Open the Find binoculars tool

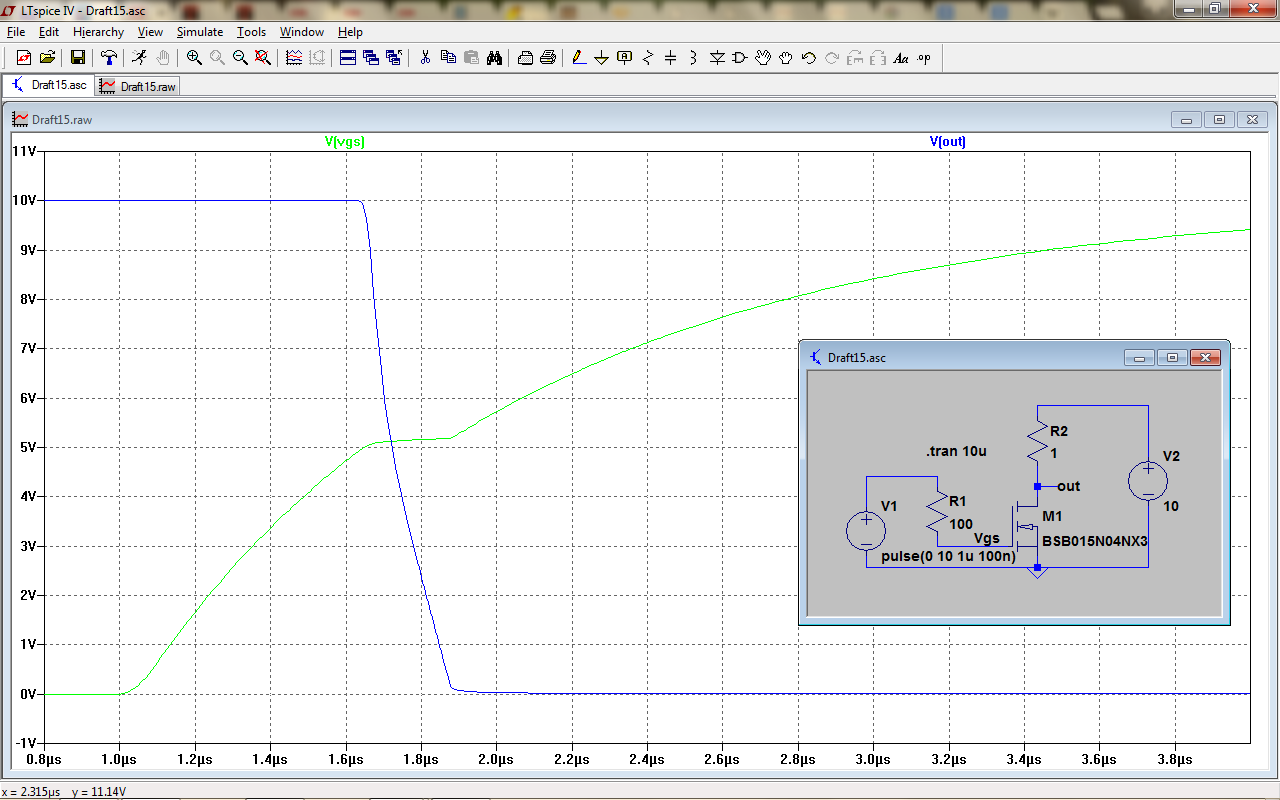(x=494, y=58)
